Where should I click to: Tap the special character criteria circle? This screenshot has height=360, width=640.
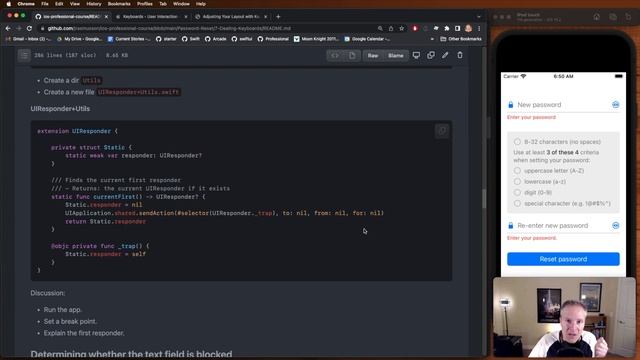tap(517, 203)
